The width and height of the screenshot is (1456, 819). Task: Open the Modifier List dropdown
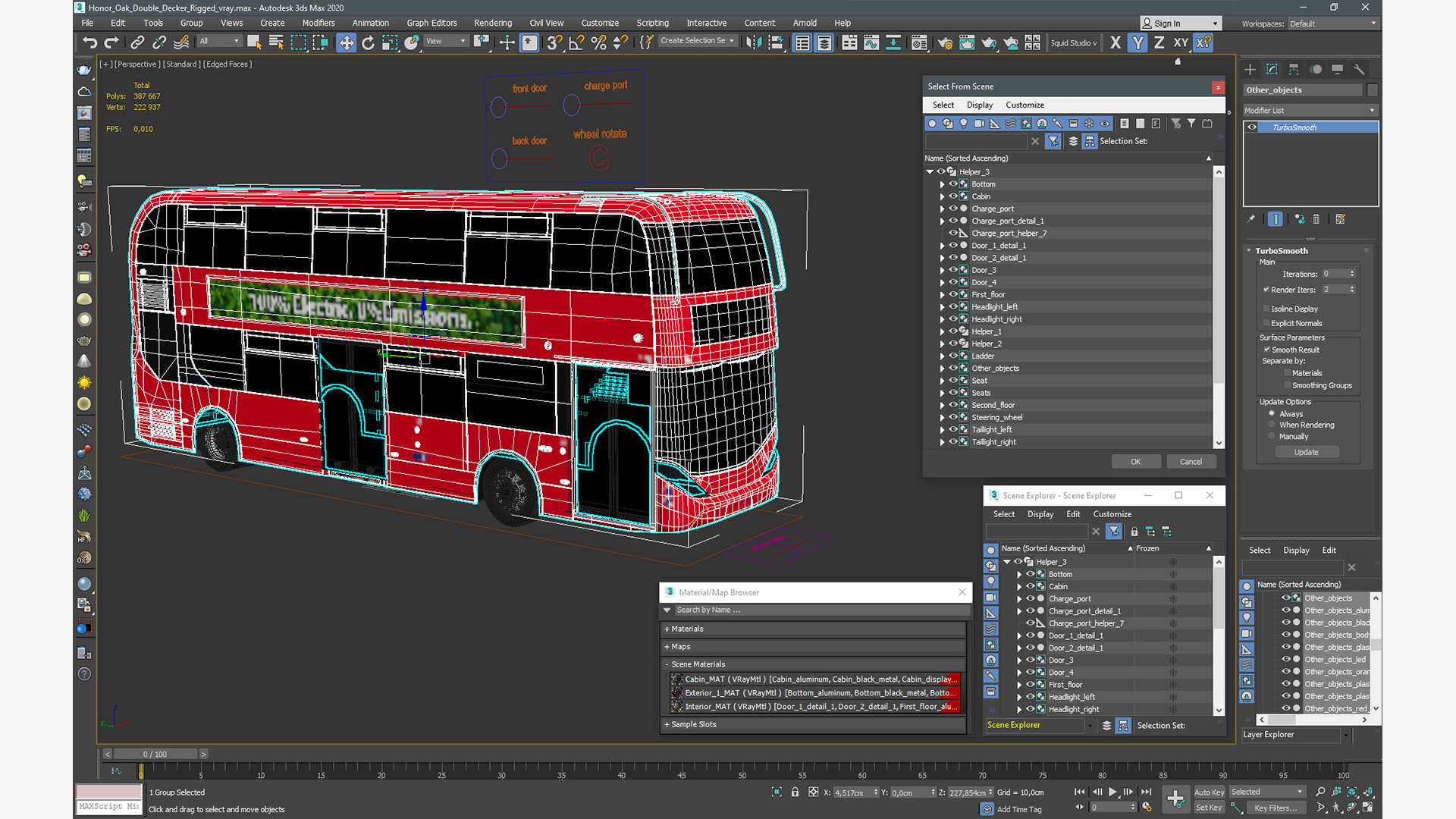pos(1310,110)
